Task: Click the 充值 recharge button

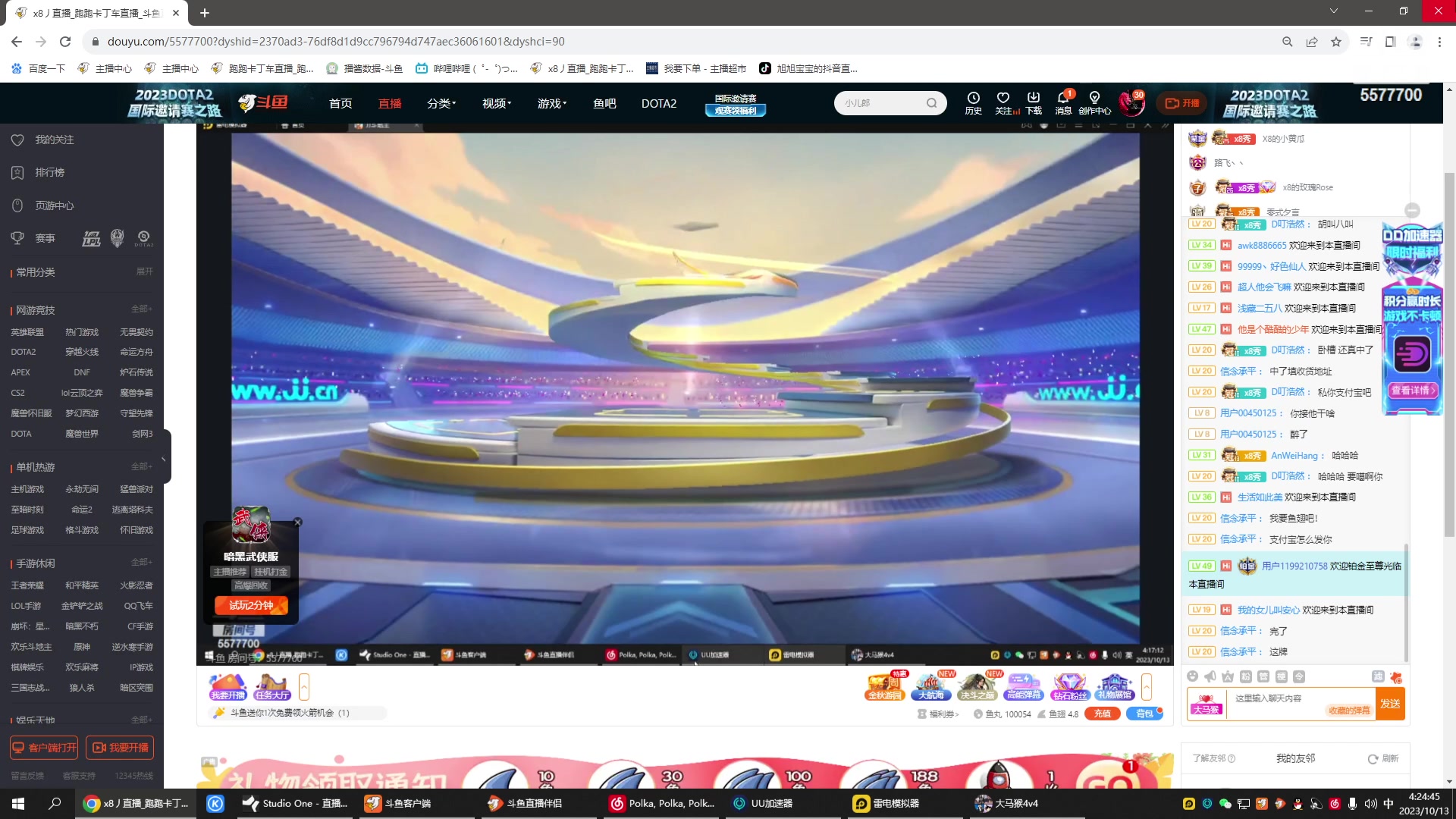Action: click(x=1102, y=714)
